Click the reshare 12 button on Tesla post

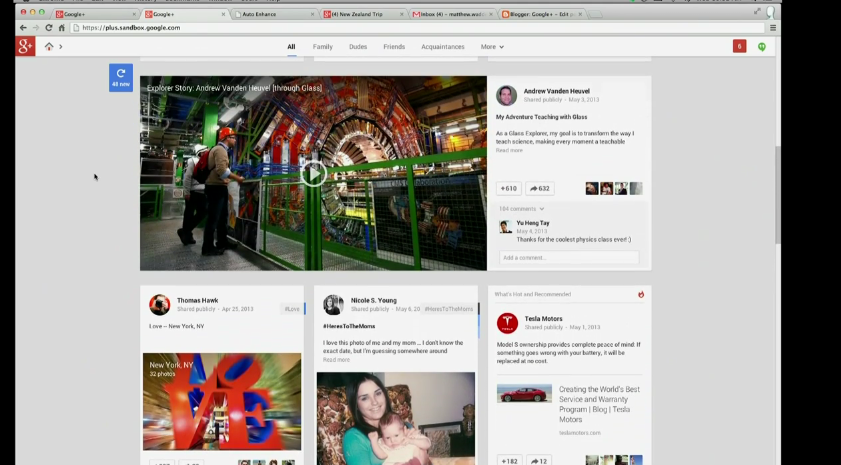539,461
